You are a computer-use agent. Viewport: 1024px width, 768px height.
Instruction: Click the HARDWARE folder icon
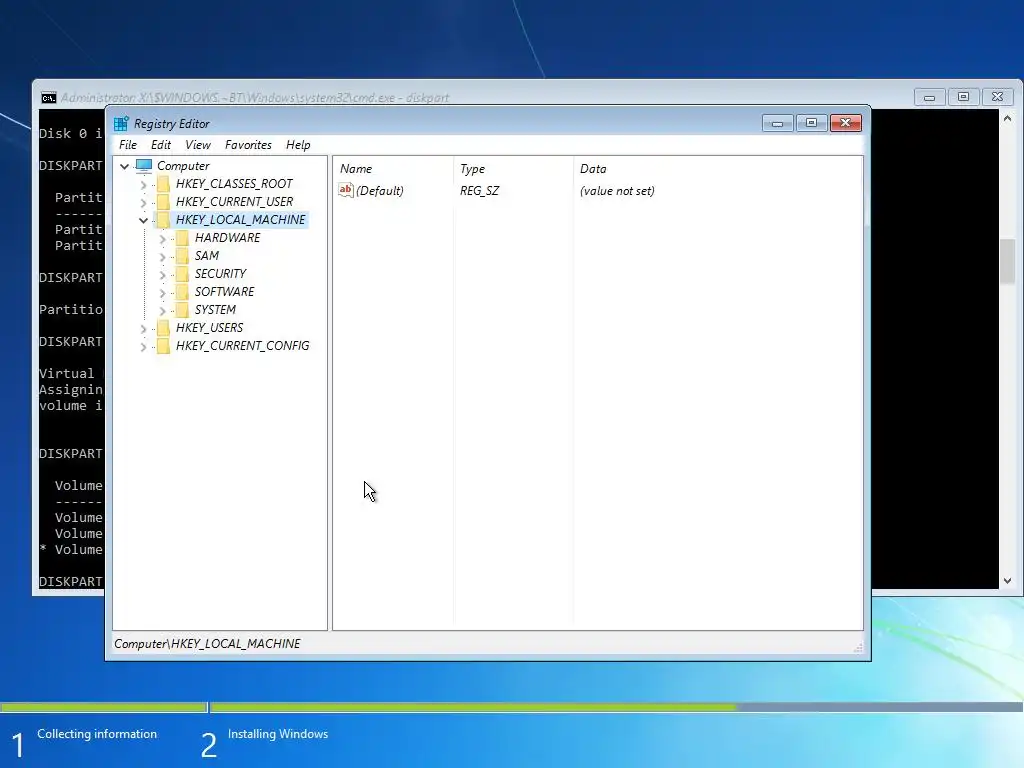pyautogui.click(x=182, y=238)
